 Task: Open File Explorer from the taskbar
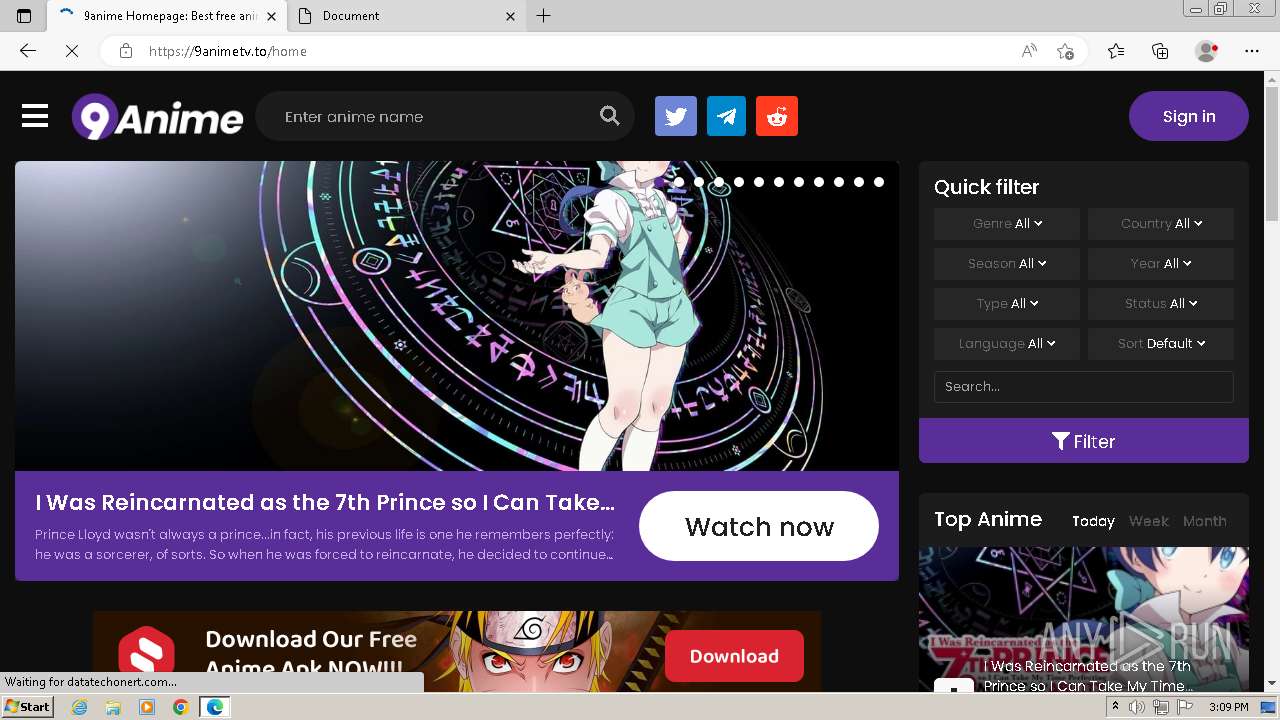[x=113, y=707]
